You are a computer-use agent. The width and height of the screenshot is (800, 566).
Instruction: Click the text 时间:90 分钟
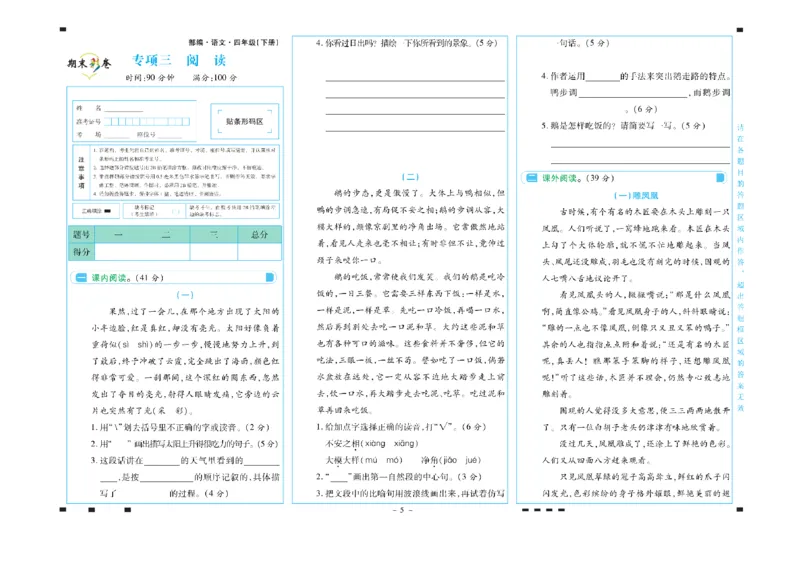[150, 78]
